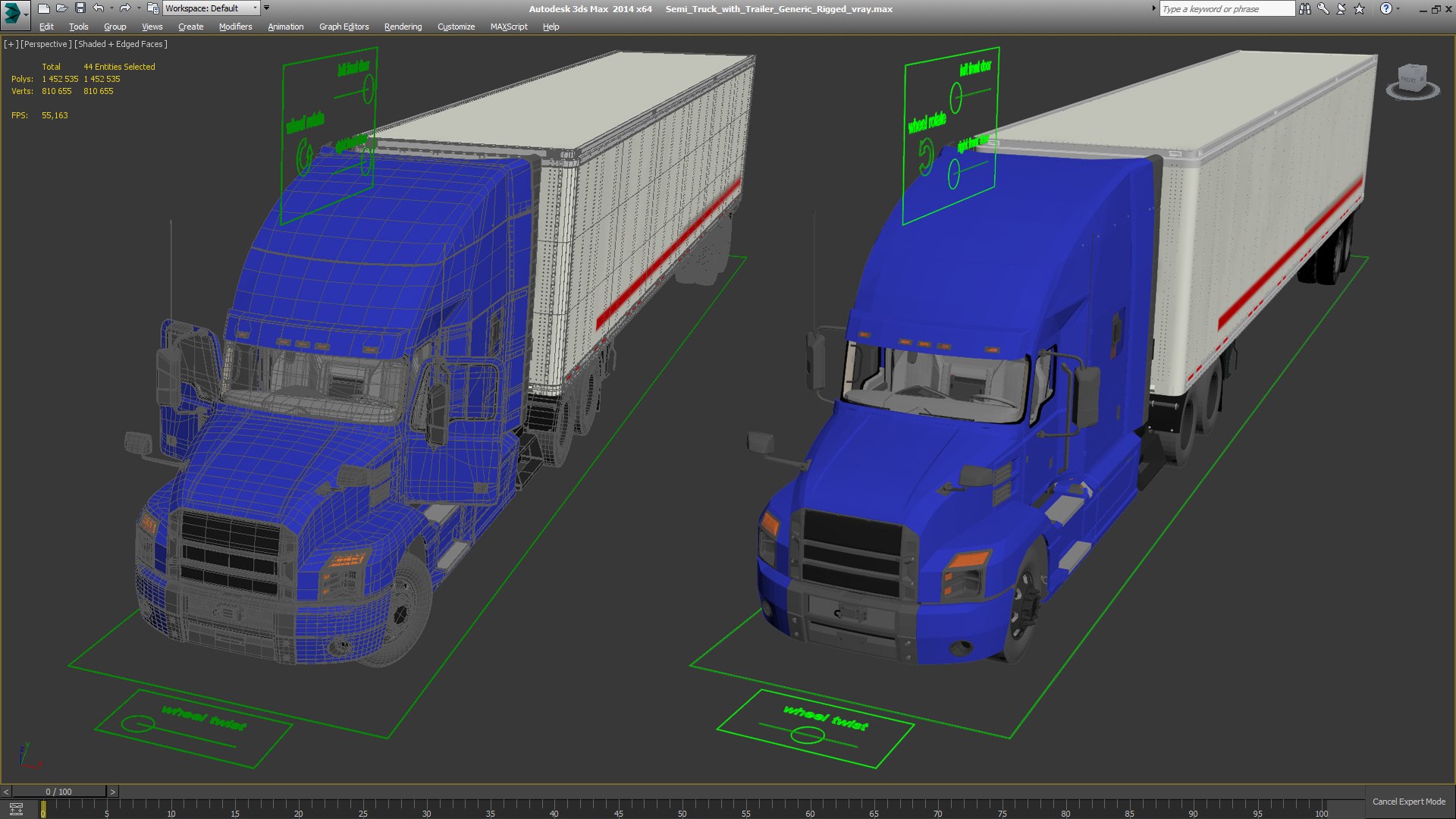Screen dimensions: 1456x819
Task: Click right truck's wheel rotate control
Action: tap(926, 157)
